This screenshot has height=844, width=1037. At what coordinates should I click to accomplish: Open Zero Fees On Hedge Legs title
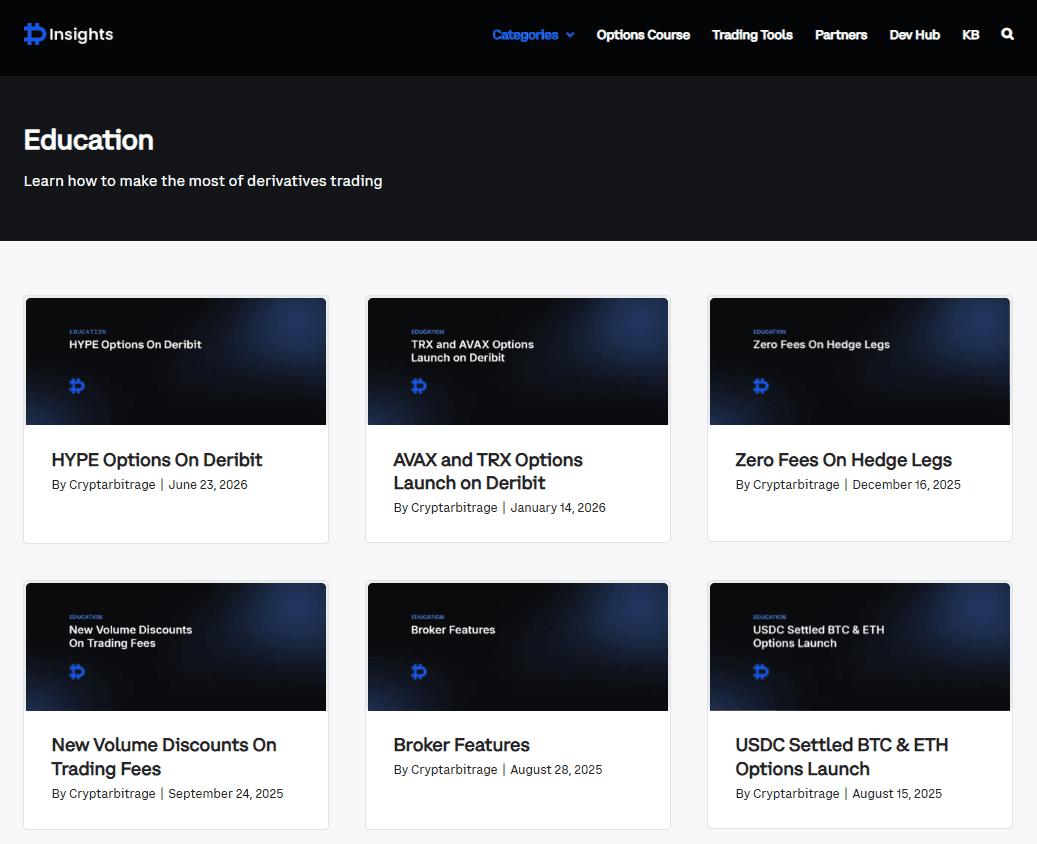pyautogui.click(x=843, y=460)
